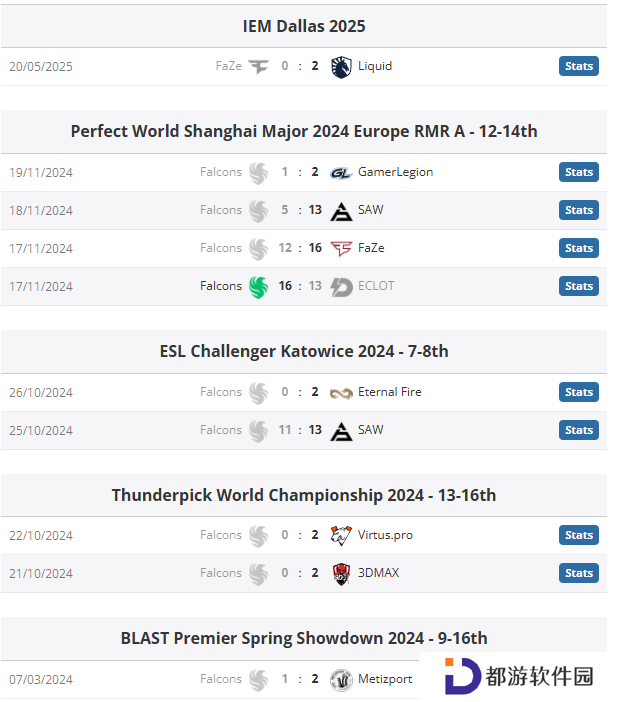The height and width of the screenshot is (702, 619).
Task: Click the Eternal Fire infinity logo
Action: click(341, 393)
